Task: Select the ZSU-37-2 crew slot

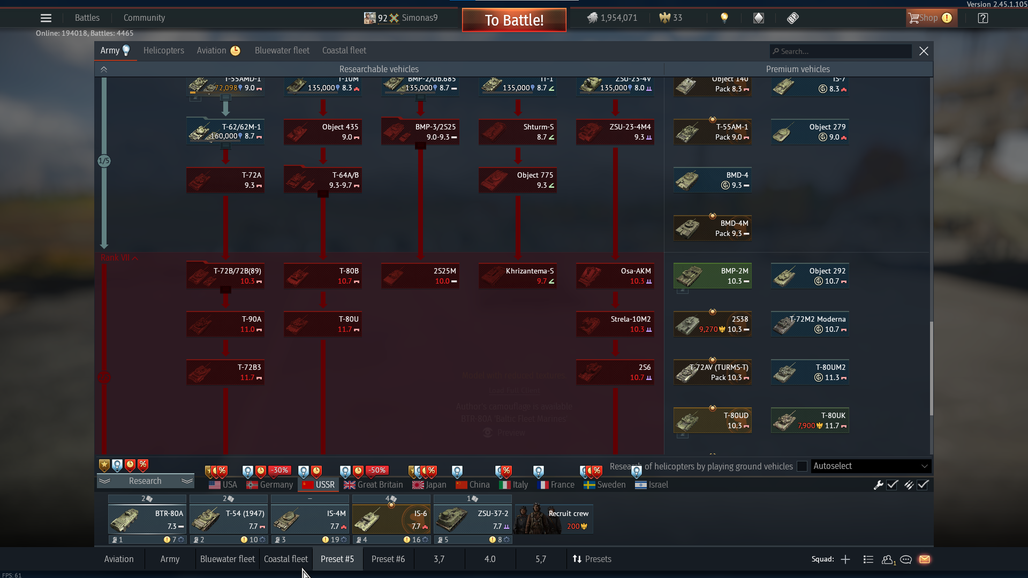Action: [473, 520]
